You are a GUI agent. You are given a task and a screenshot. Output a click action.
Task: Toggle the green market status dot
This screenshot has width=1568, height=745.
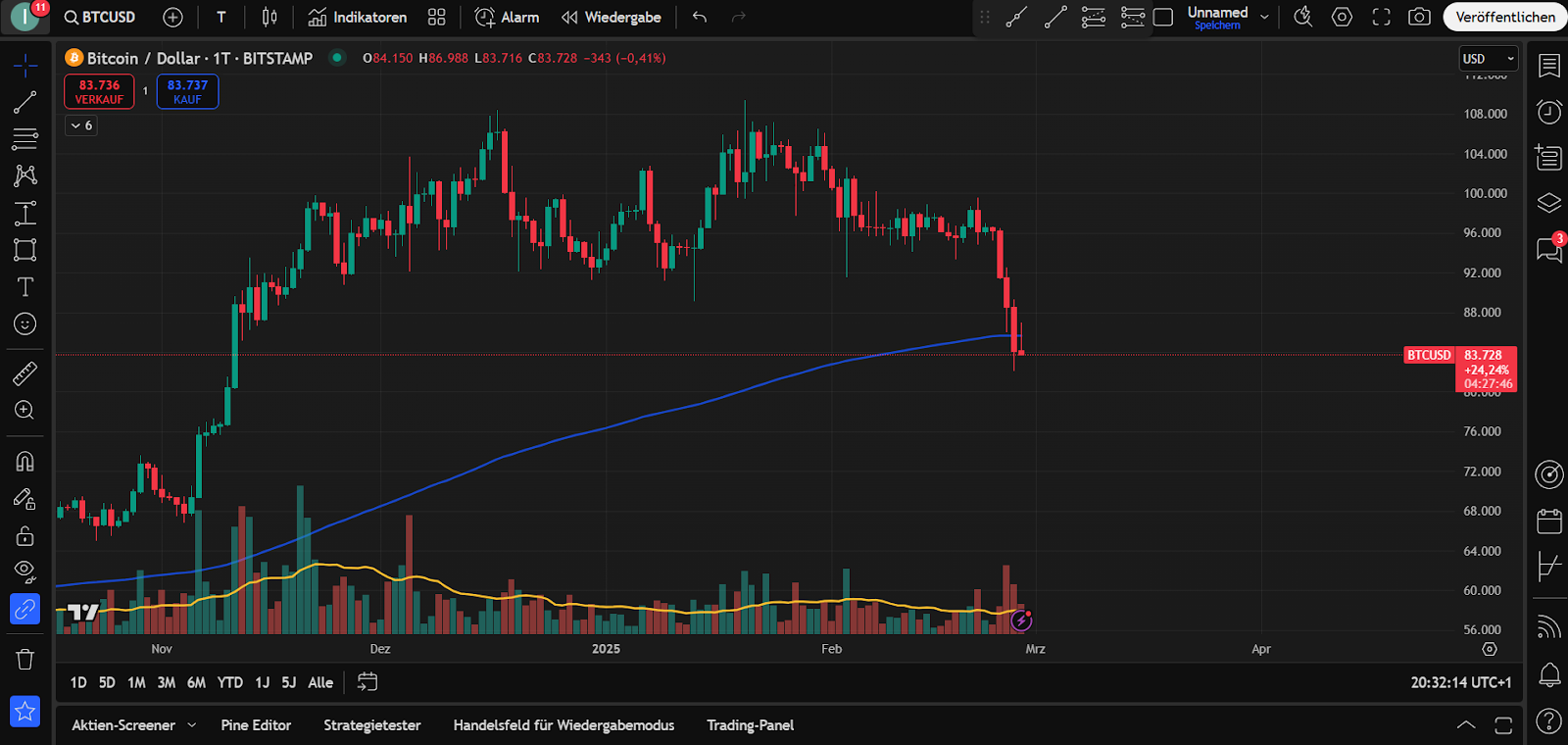point(337,58)
